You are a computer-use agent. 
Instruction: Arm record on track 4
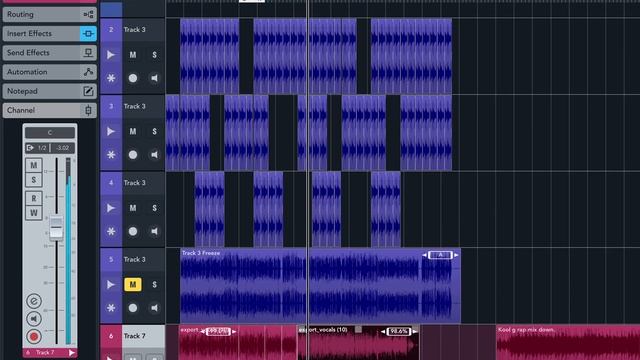click(x=133, y=231)
